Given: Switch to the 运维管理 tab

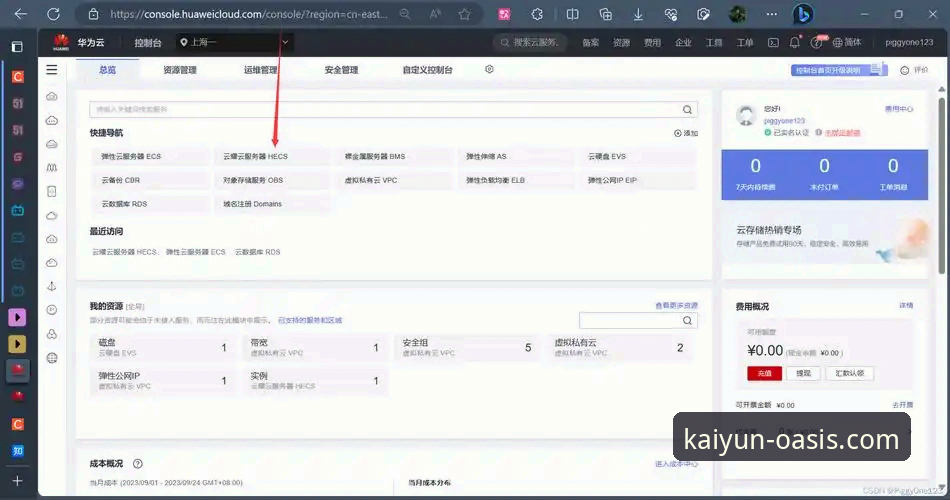Looking at the screenshot, I should (261, 70).
